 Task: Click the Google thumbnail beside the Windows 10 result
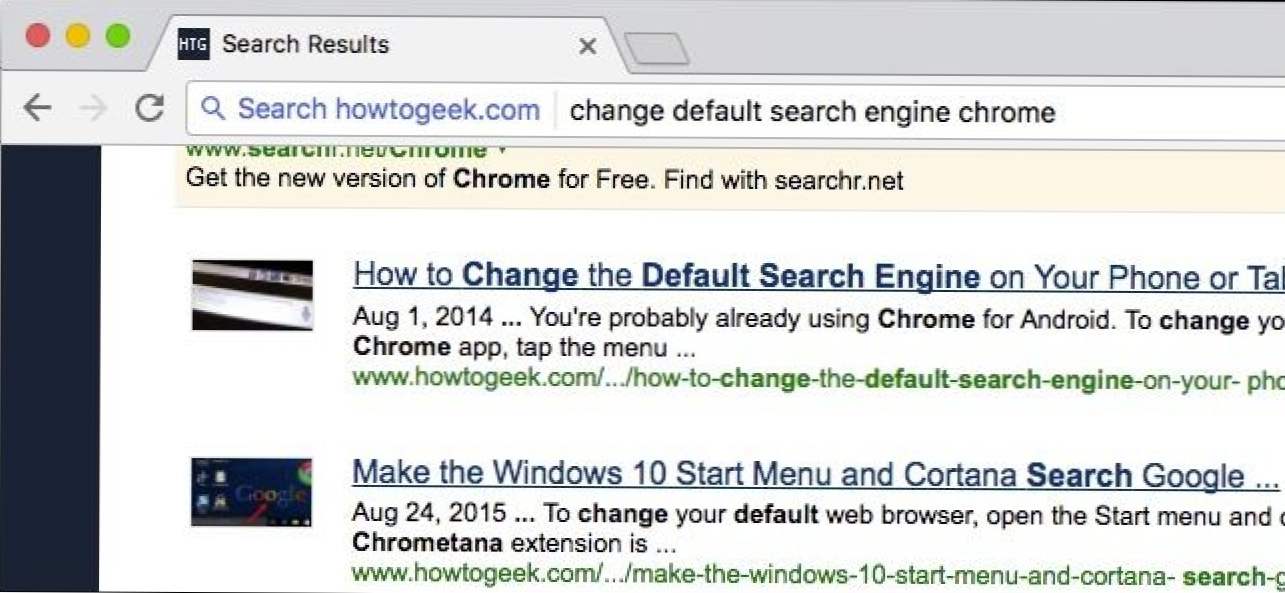point(252,492)
